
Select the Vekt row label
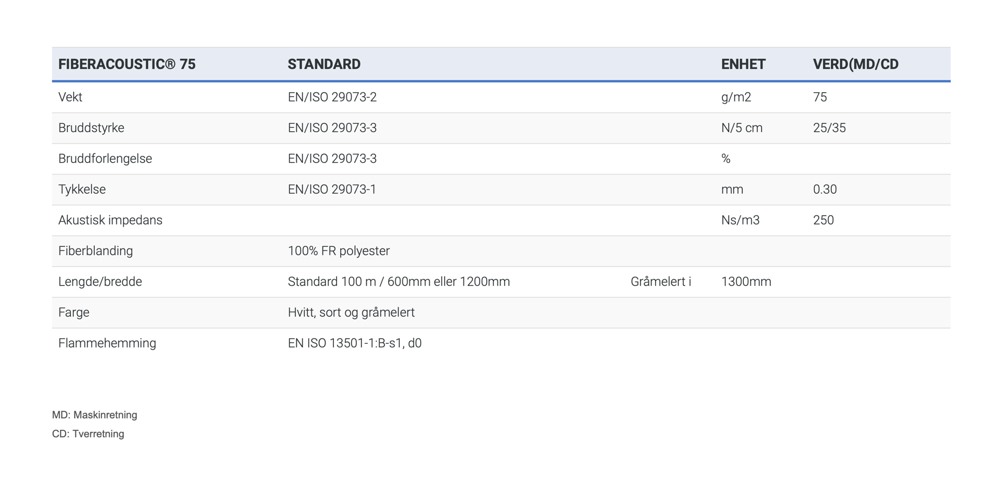pyautogui.click(x=70, y=97)
